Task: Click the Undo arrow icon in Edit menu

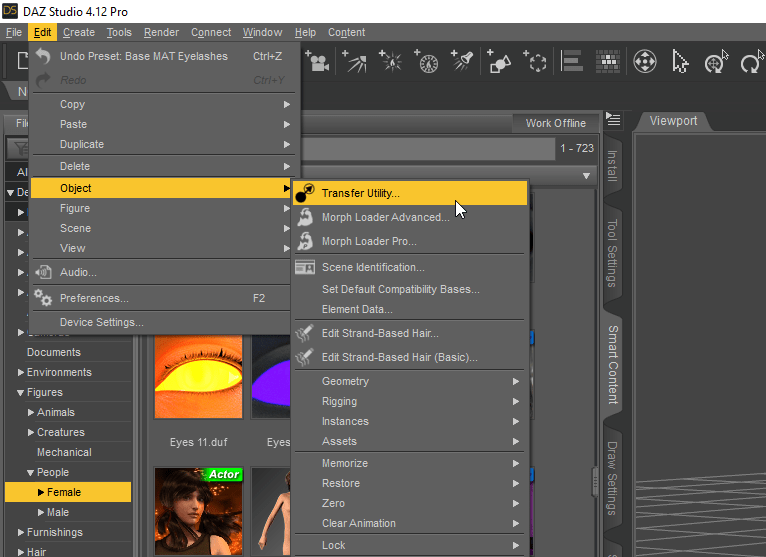Action: point(43,56)
